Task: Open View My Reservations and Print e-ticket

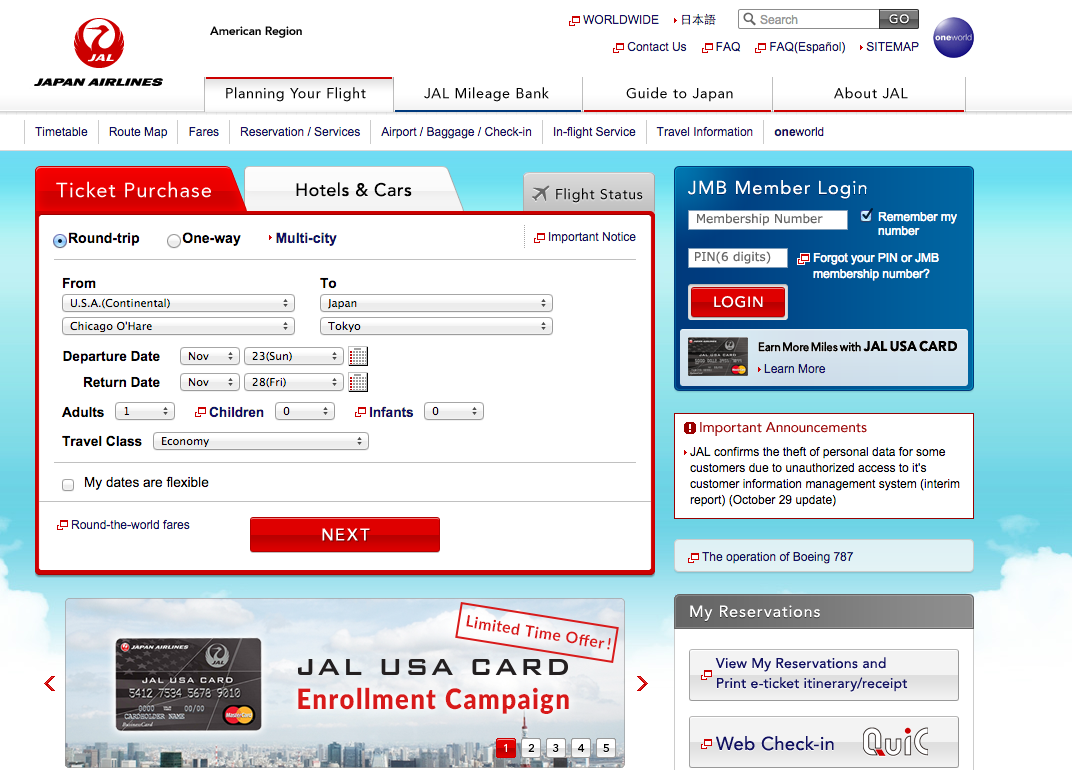Action: 824,674
